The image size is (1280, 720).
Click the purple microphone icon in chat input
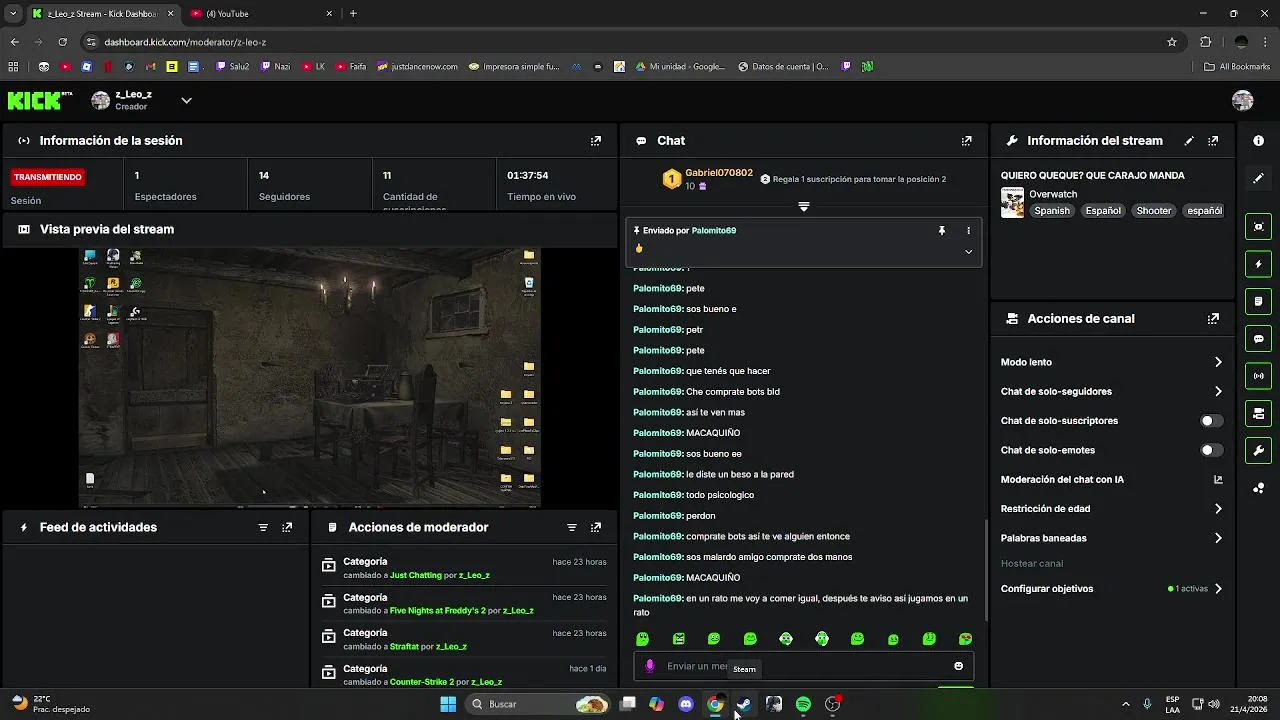(x=650, y=666)
